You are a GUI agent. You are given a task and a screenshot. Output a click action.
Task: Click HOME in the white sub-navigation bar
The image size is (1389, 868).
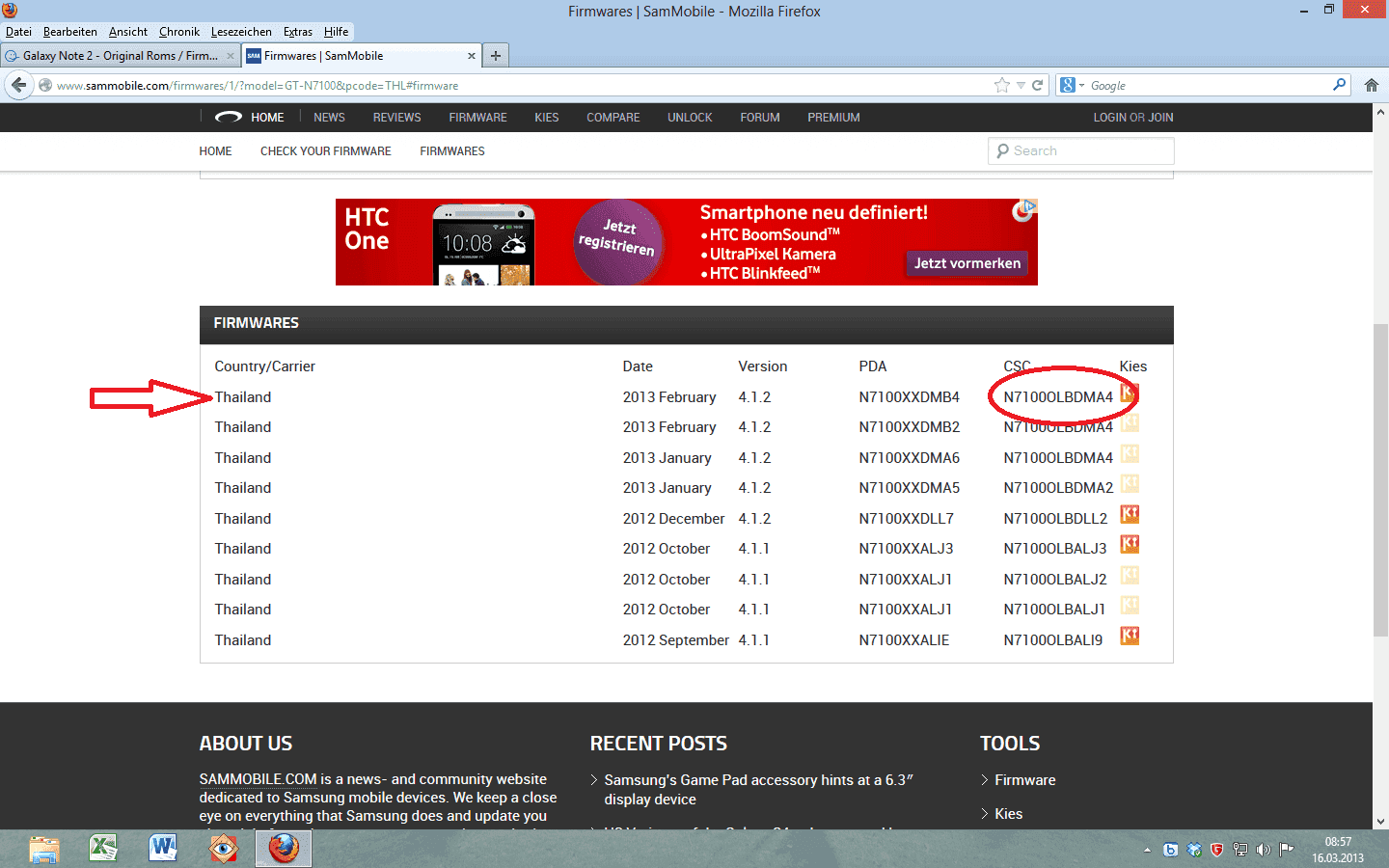(215, 151)
